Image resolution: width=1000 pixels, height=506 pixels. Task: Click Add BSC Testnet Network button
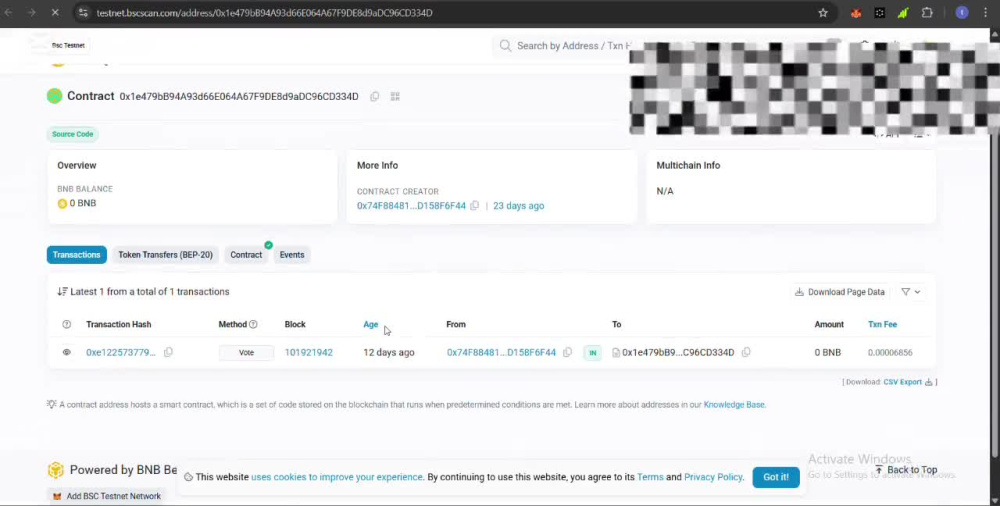click(x=107, y=496)
